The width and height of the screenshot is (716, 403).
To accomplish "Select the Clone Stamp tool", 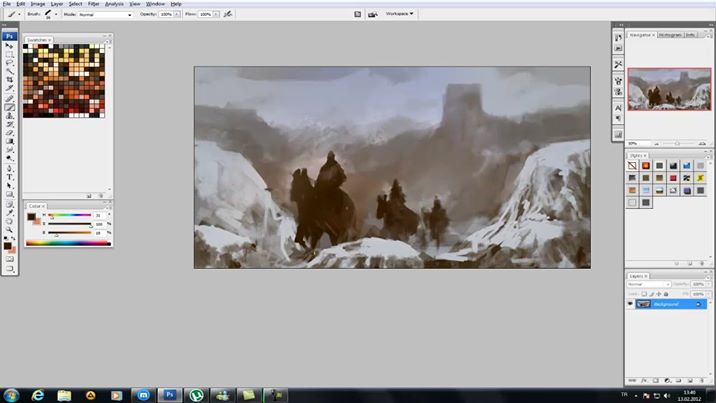I will [x=10, y=116].
